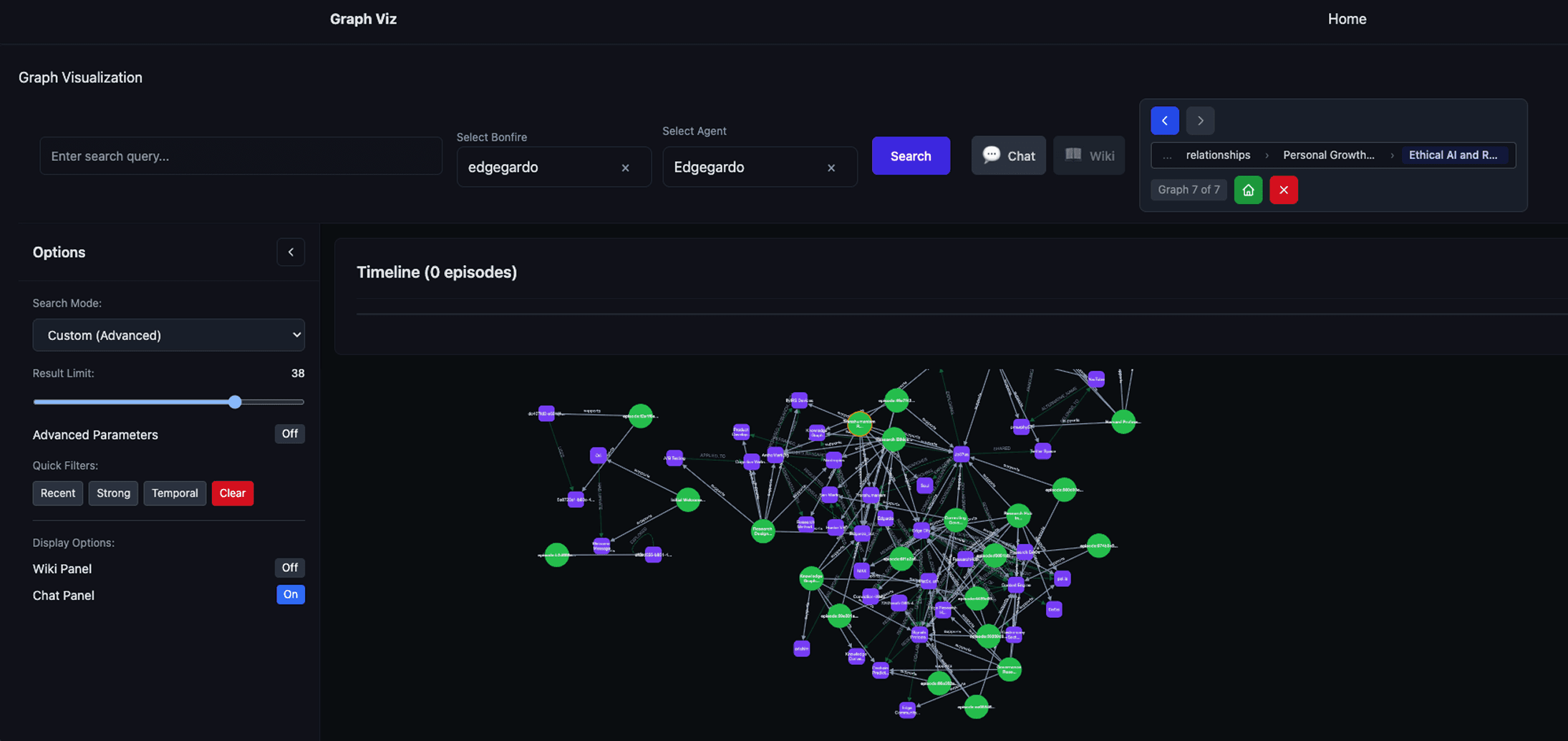Toggle the Wiki Panel switch

289,568
